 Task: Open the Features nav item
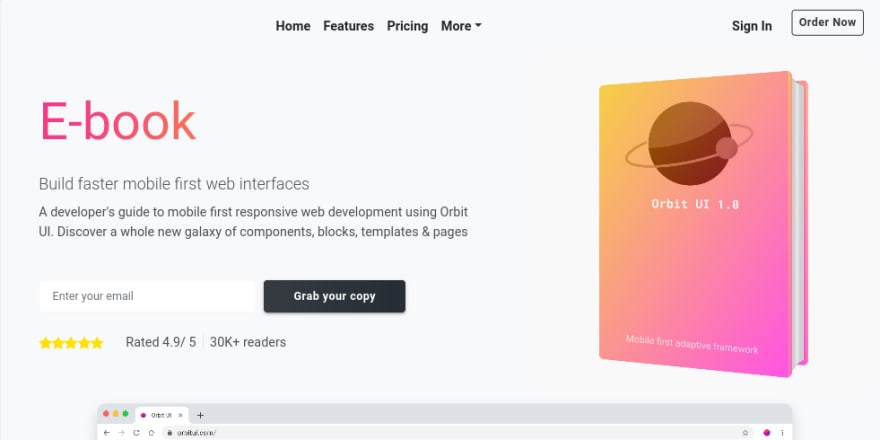point(349,26)
